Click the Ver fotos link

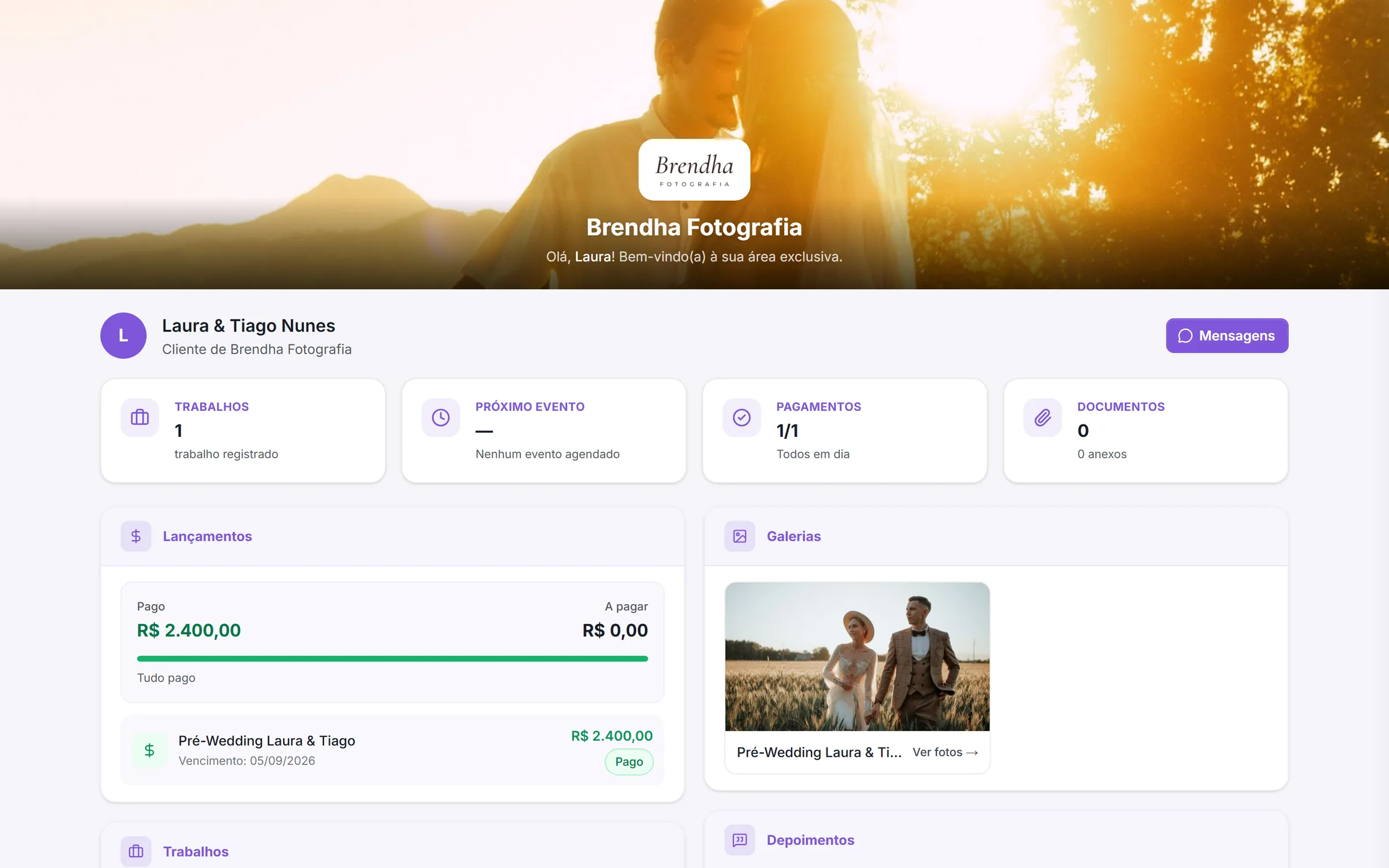tap(946, 752)
